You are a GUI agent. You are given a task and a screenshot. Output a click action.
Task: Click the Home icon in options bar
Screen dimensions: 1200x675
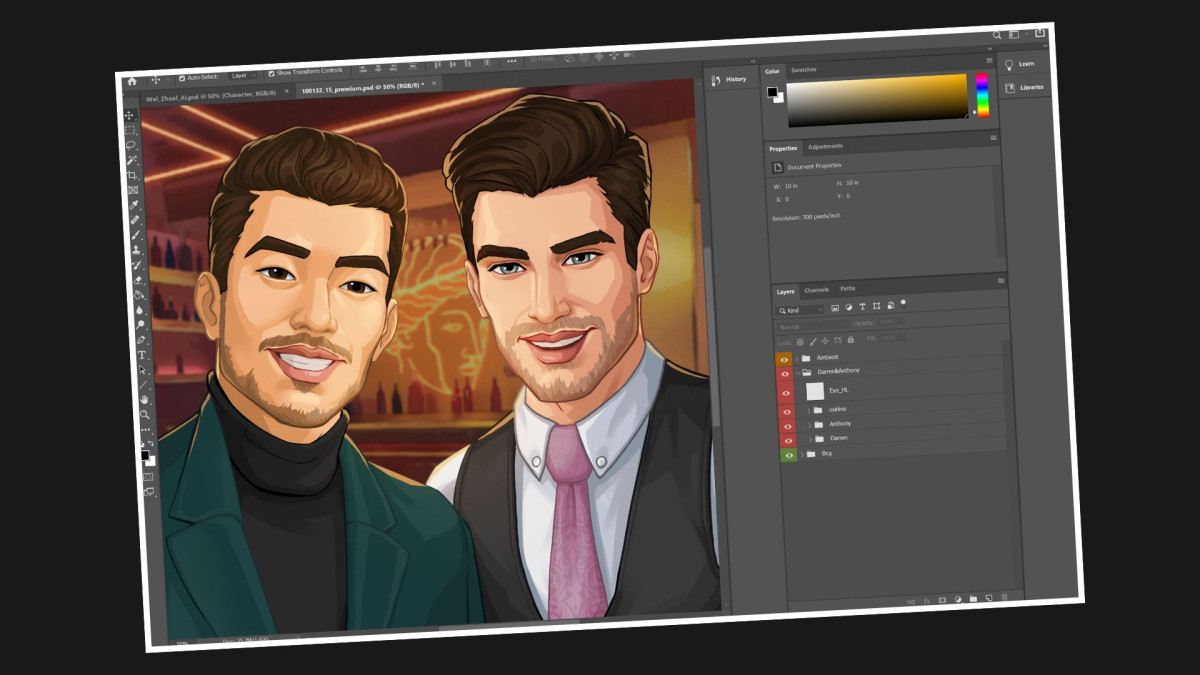(131, 82)
